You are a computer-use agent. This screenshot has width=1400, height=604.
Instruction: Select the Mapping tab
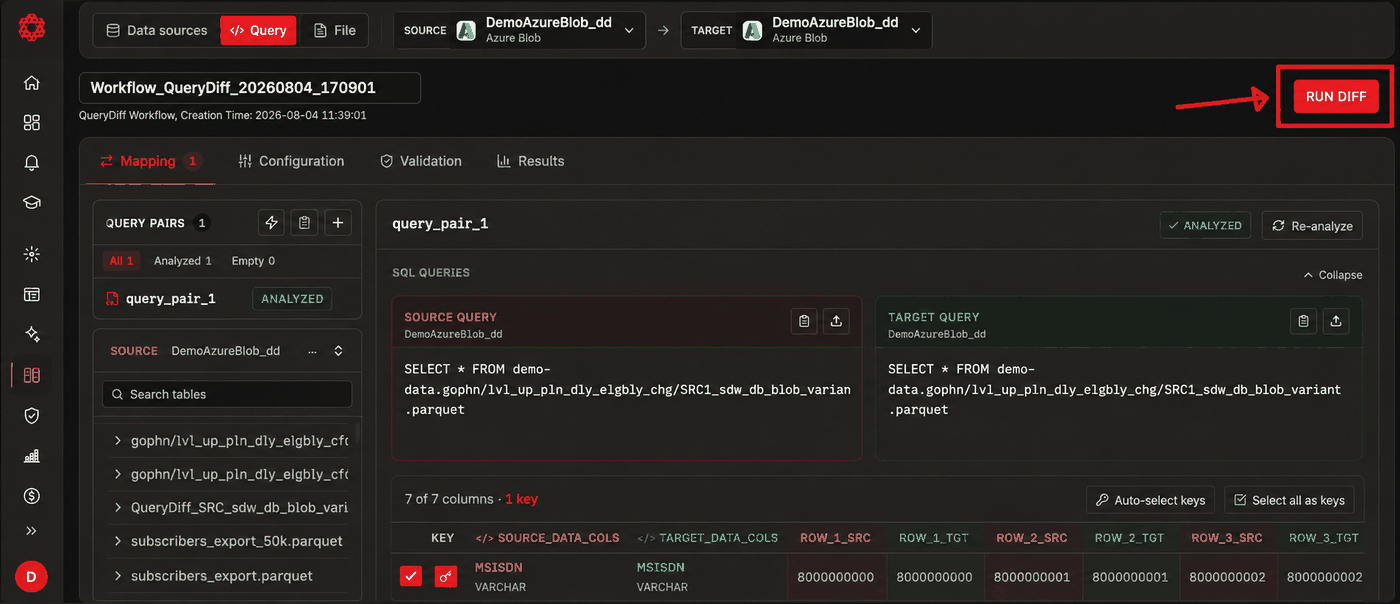tap(150, 161)
